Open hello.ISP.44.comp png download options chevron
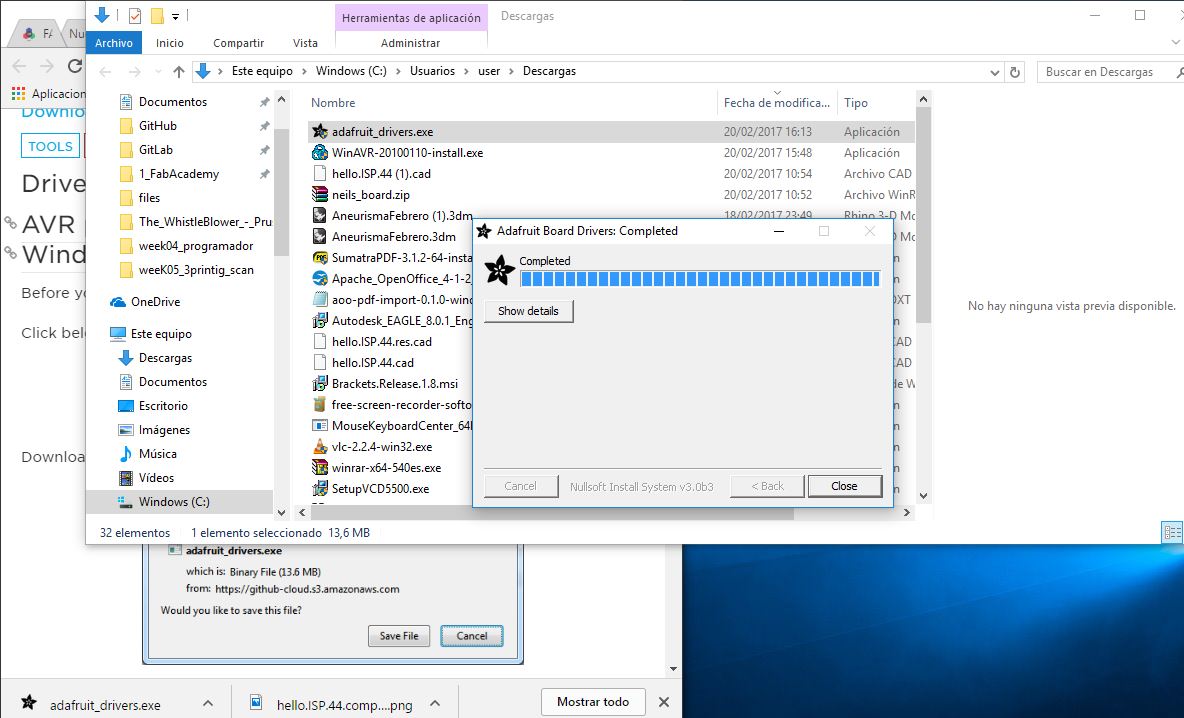1184x718 pixels. tap(435, 704)
